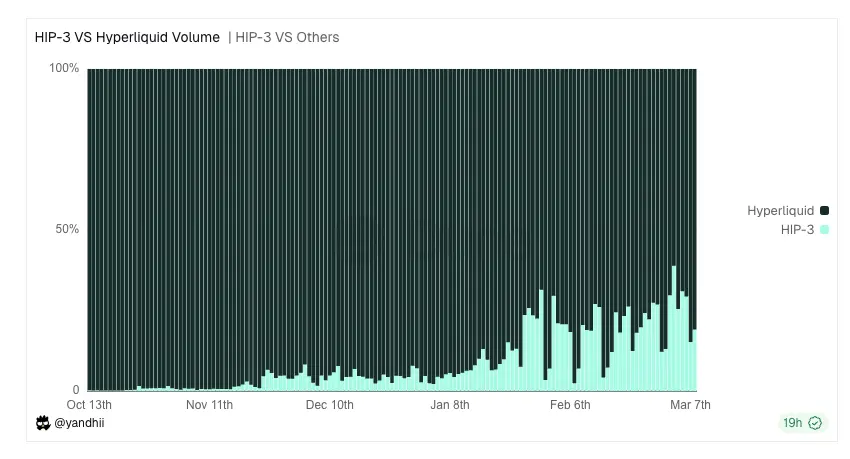The image size is (850, 459).
Task: Click the subtitle HIP-3 VS Others
Action: 287,37
